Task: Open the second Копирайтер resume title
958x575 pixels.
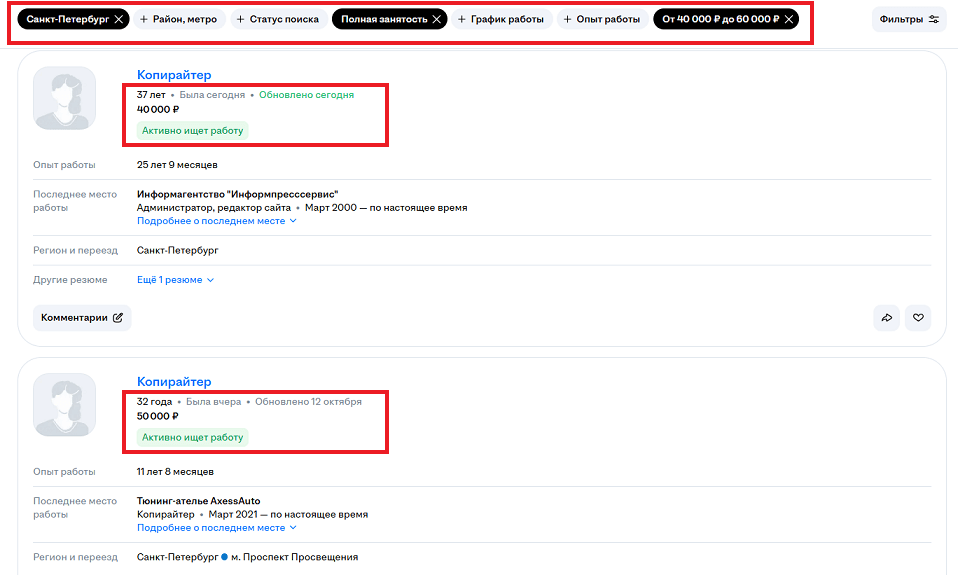Action: pos(174,382)
